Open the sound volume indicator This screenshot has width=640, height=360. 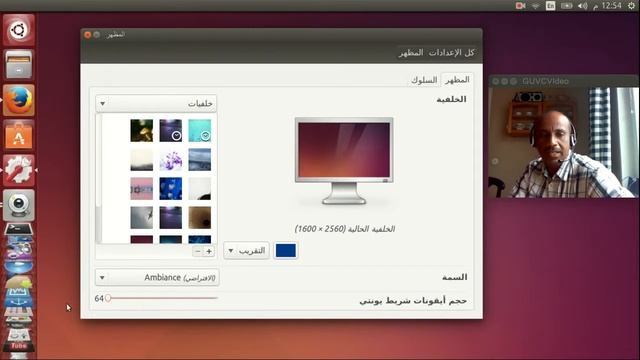tap(582, 6)
